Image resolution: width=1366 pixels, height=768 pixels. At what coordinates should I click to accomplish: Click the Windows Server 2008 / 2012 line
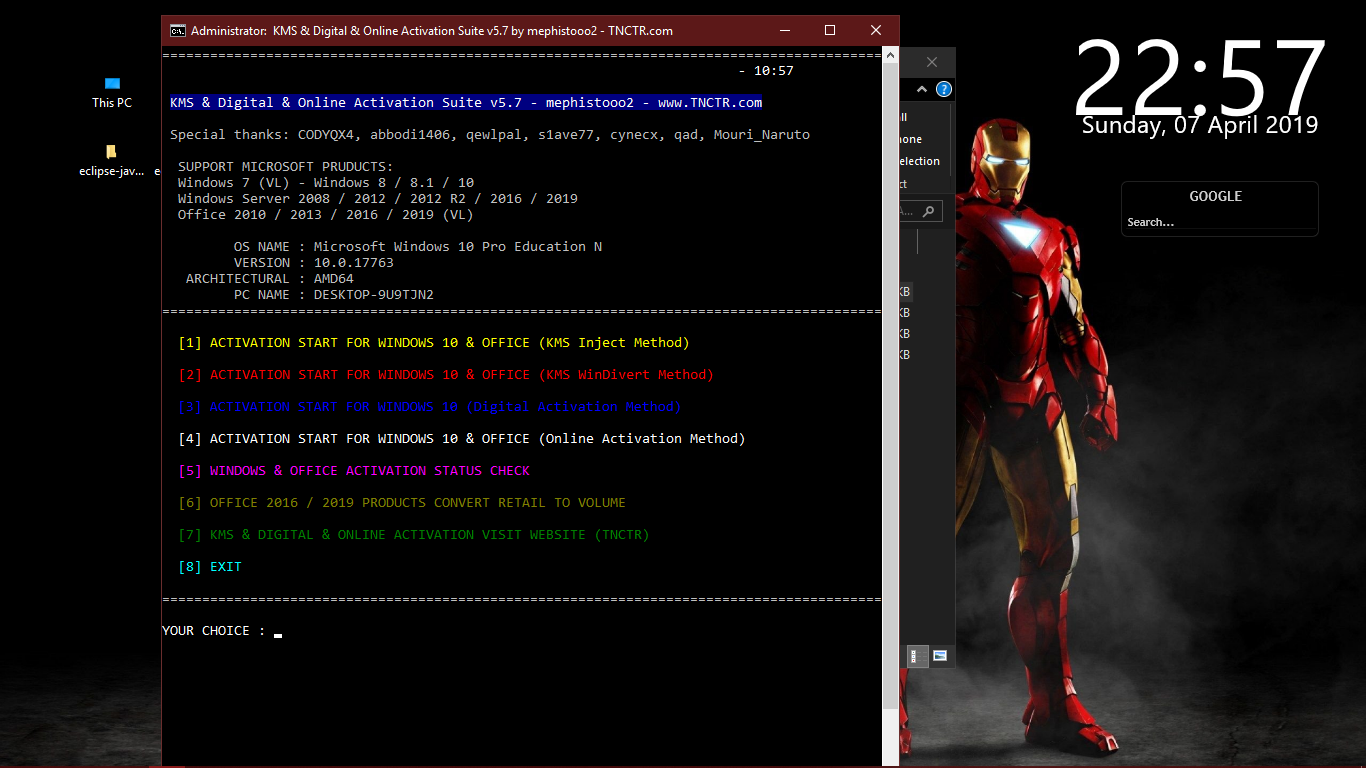click(378, 199)
